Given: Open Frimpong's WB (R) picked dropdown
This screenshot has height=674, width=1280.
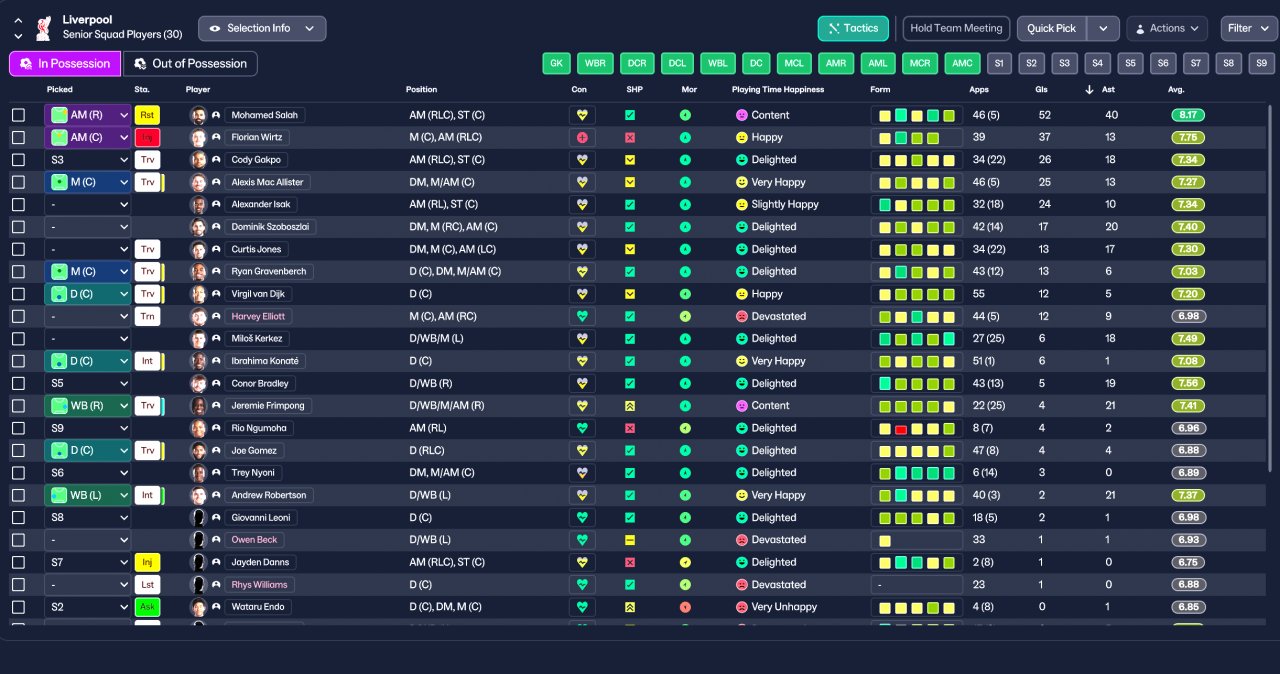Looking at the screenshot, I should [88, 406].
